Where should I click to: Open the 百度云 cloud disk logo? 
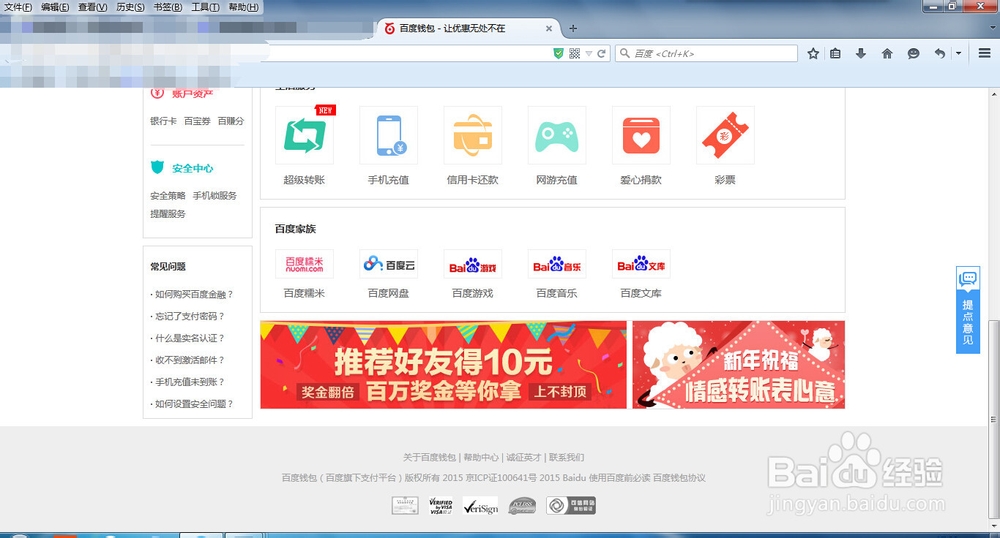[388, 264]
